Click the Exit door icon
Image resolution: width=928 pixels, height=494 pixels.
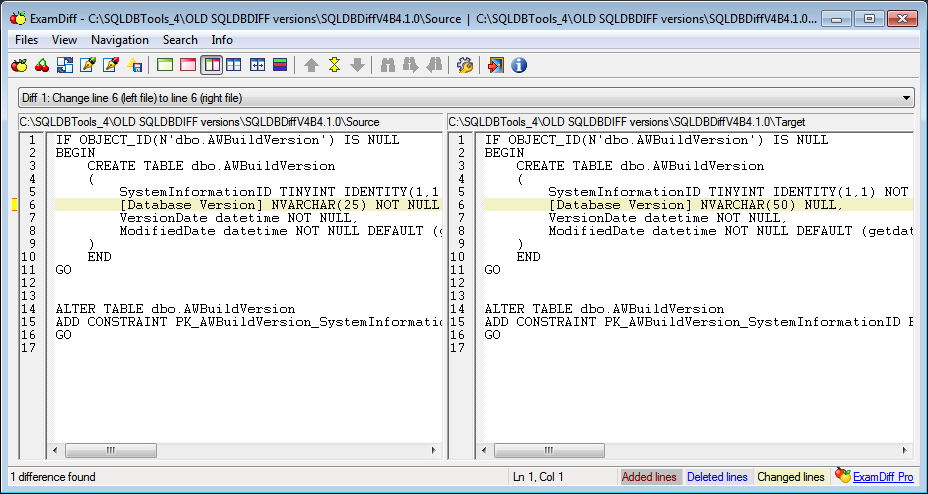pyautogui.click(x=495, y=65)
